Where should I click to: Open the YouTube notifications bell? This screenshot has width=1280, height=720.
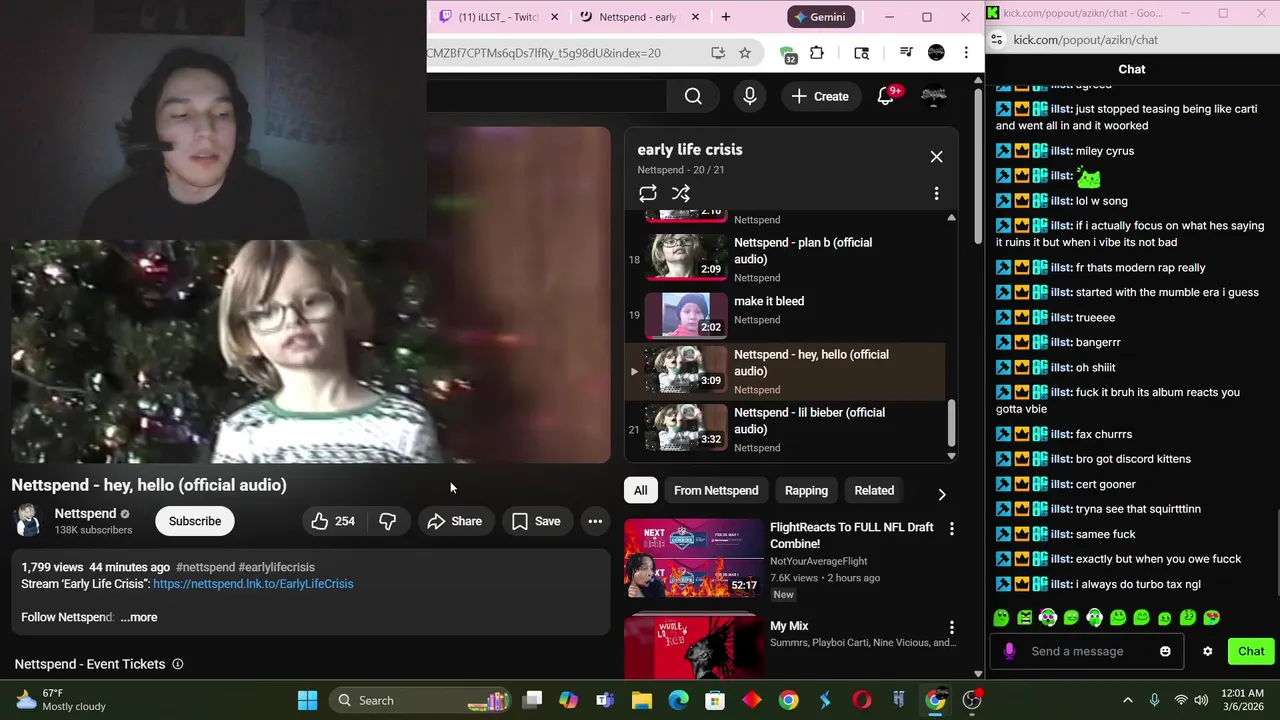[x=886, y=96]
